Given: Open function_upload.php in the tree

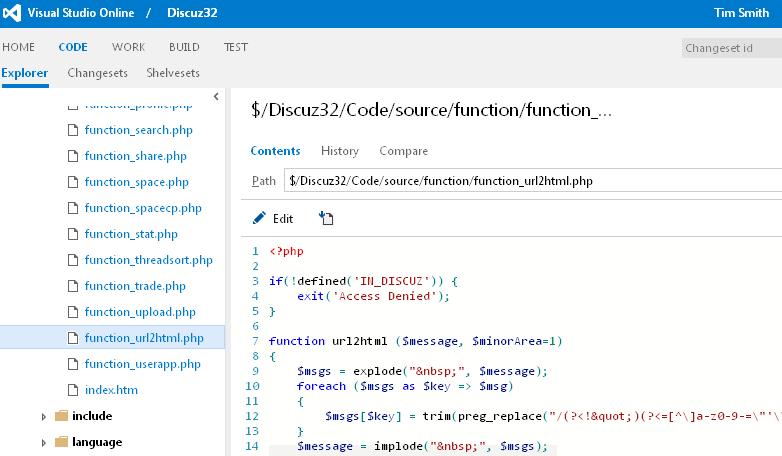Looking at the screenshot, I should tap(140, 312).
